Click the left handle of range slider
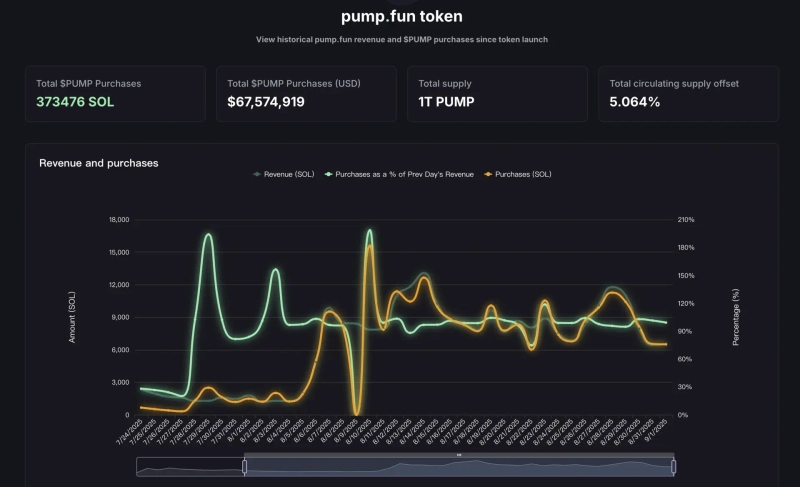The image size is (800, 487). pyautogui.click(x=244, y=466)
